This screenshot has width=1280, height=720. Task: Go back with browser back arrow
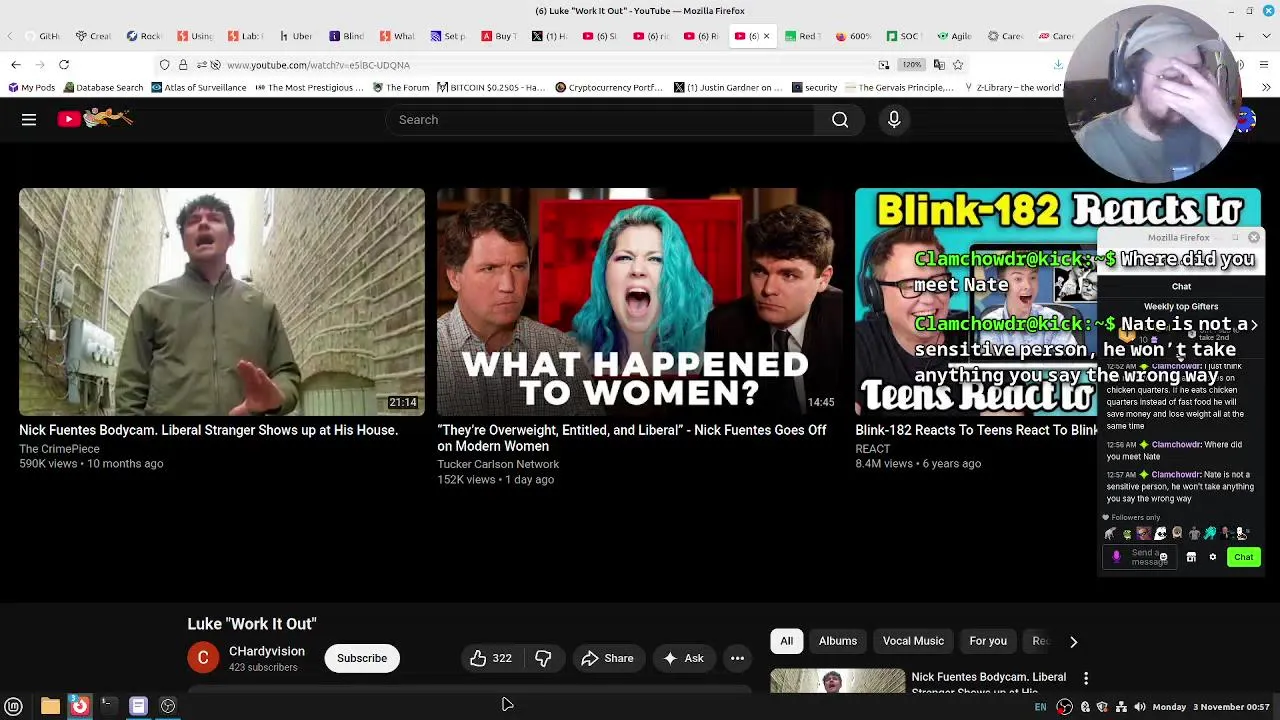pyautogui.click(x=16, y=65)
